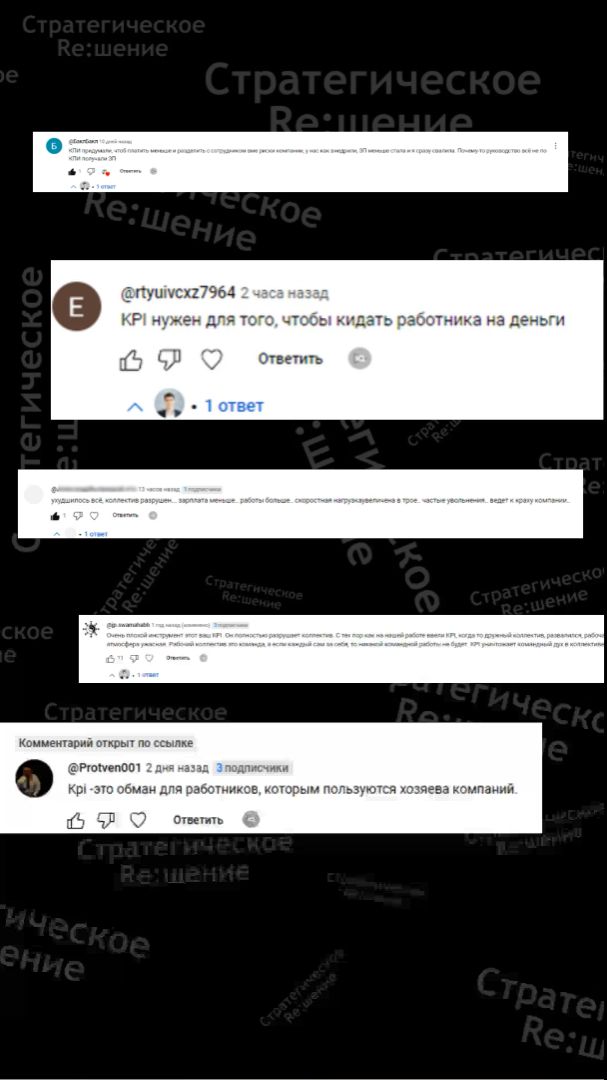This screenshot has width=607, height=1080.
Task: Open three-dot menu on the top comment
Action: [x=555, y=146]
